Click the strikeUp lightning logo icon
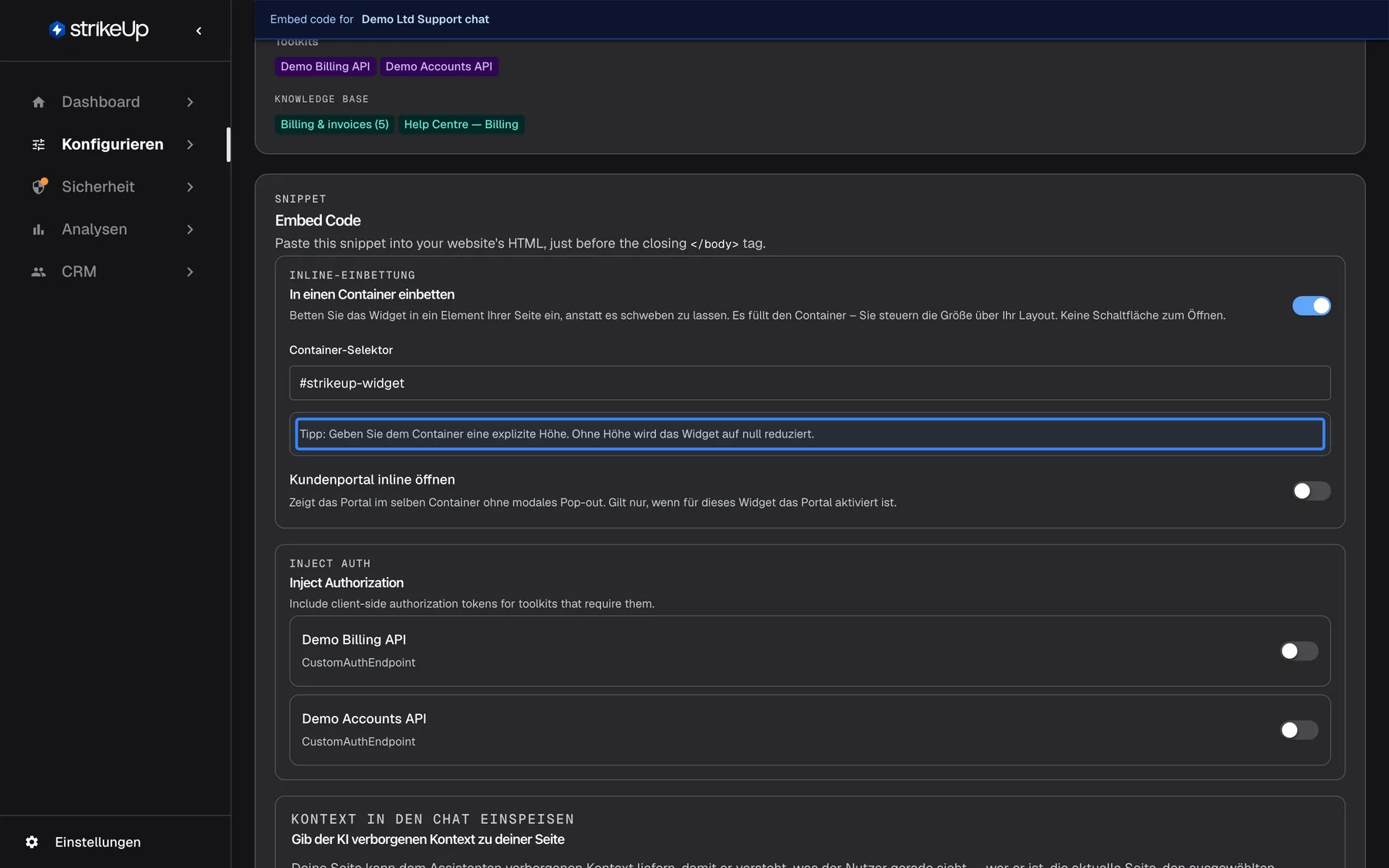The height and width of the screenshot is (868, 1389). tap(56, 30)
